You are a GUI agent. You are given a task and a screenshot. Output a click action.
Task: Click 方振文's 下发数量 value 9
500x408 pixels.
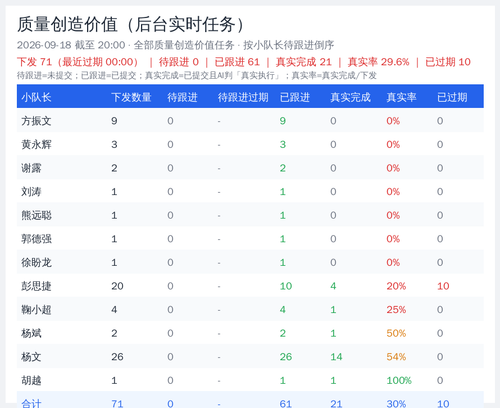[x=114, y=121]
